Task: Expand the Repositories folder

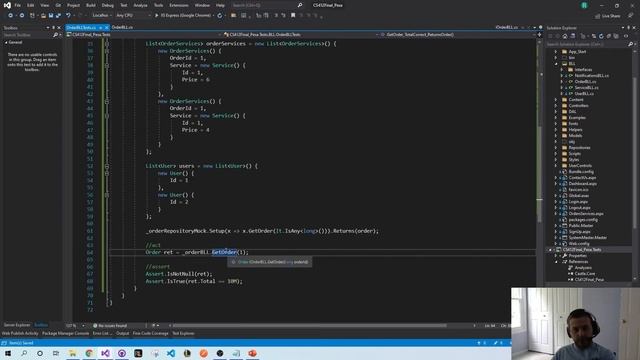Action: click(556, 148)
